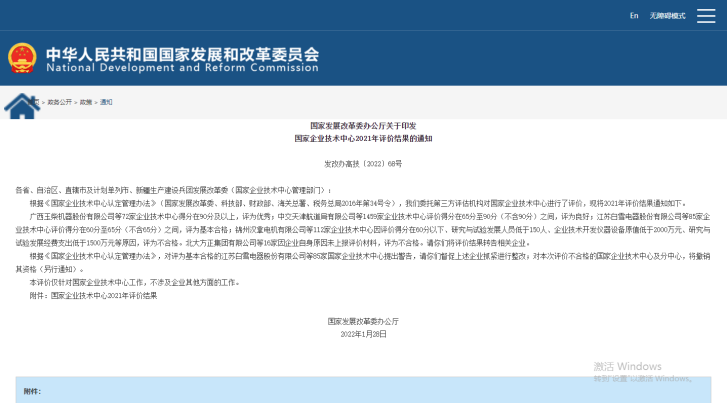727x403 pixels.
Task: Click the notice title line 国家发展改革委办公厅关于印发
Action: [363, 126]
